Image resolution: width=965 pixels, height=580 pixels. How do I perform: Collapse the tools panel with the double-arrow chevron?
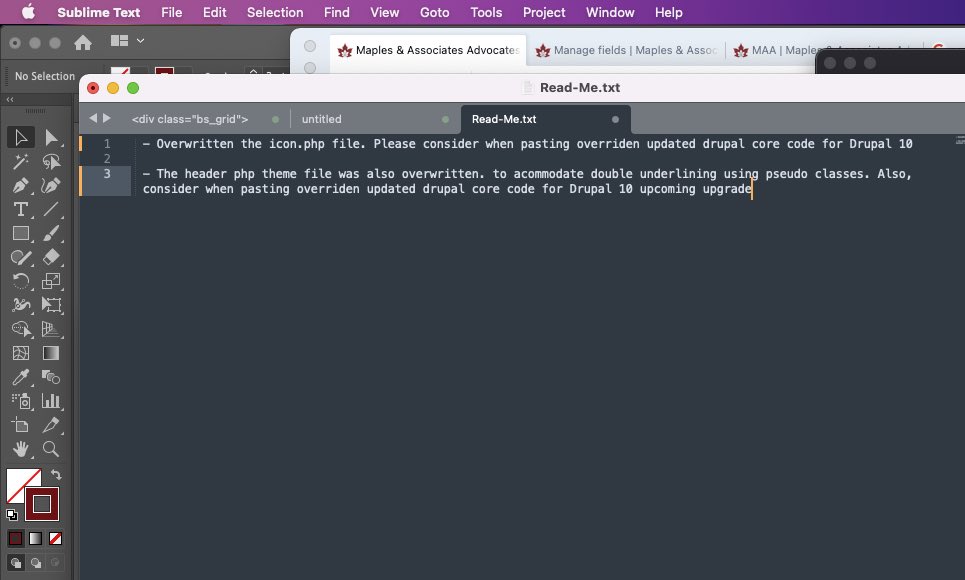click(x=8, y=100)
